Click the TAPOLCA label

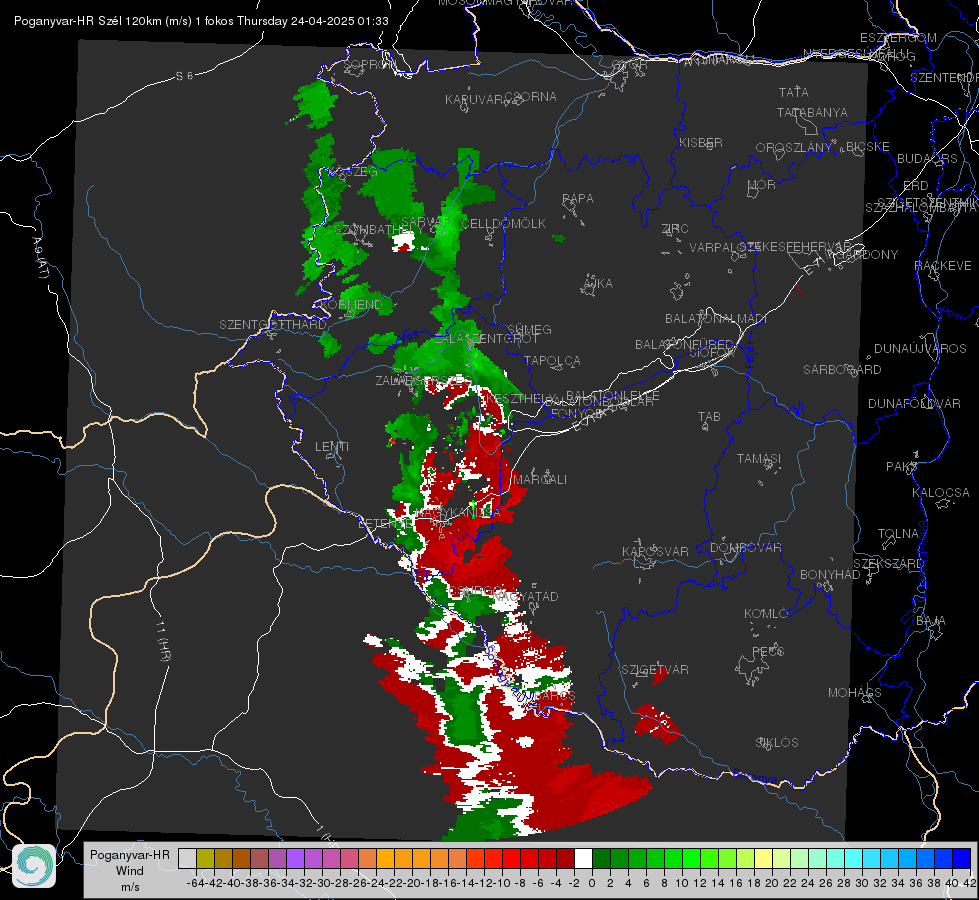click(x=552, y=361)
